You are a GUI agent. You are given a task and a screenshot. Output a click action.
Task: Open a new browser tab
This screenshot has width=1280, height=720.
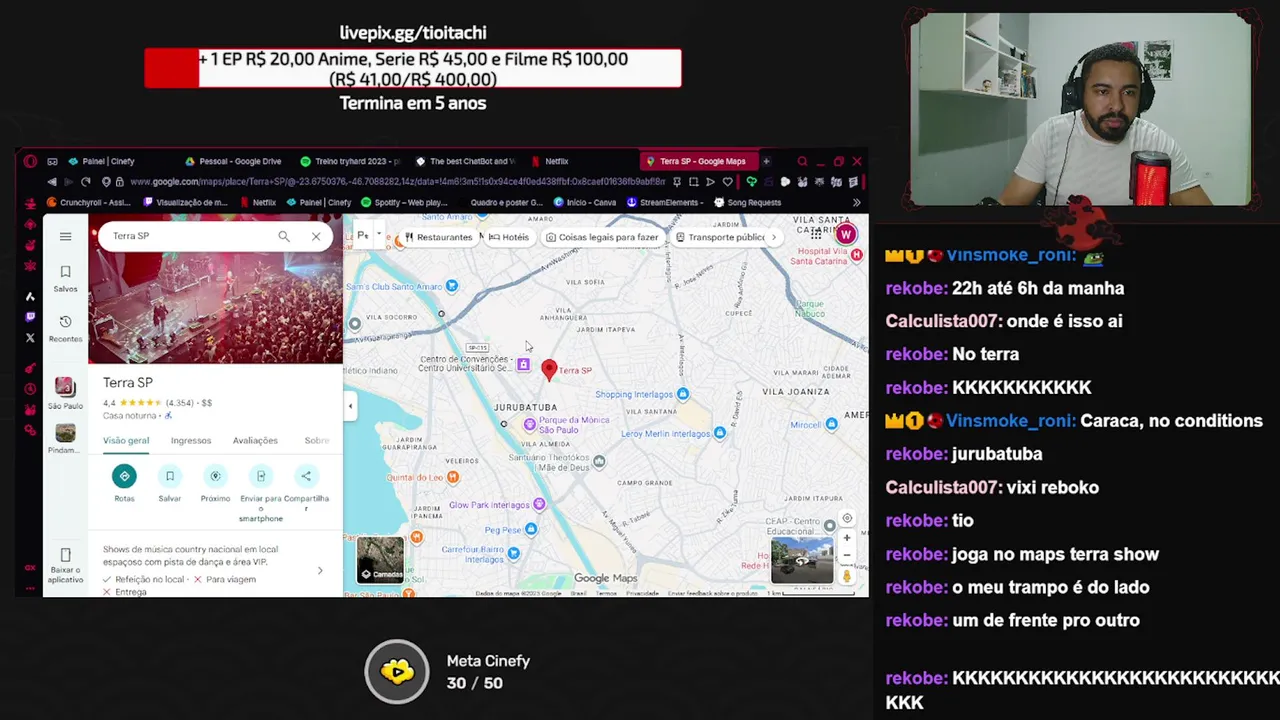(x=766, y=161)
